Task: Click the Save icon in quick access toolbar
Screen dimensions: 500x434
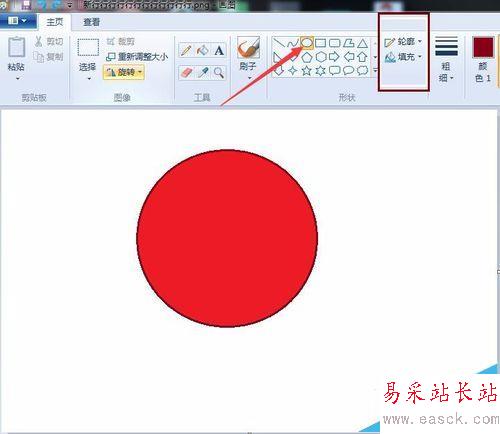Action: click(26, 5)
